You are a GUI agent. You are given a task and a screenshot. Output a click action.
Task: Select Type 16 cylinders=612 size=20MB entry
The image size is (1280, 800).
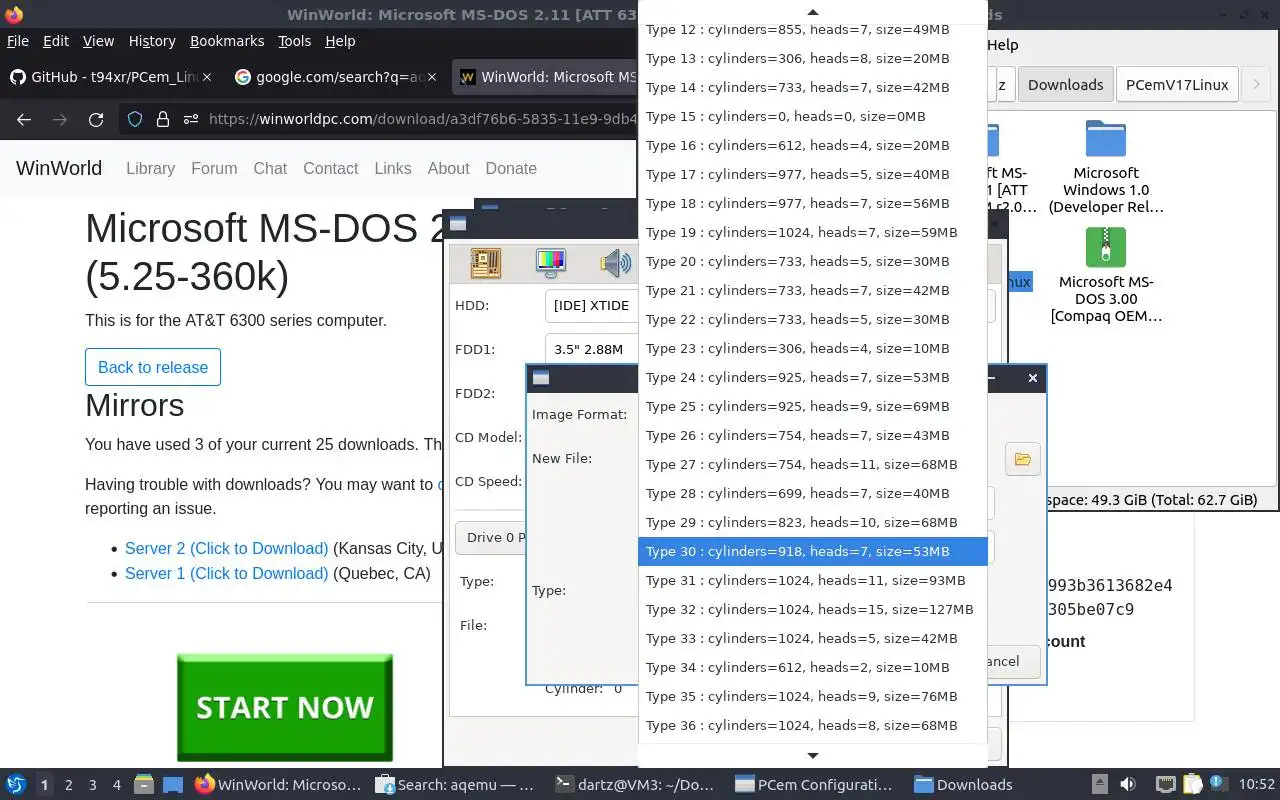pyautogui.click(x=812, y=145)
